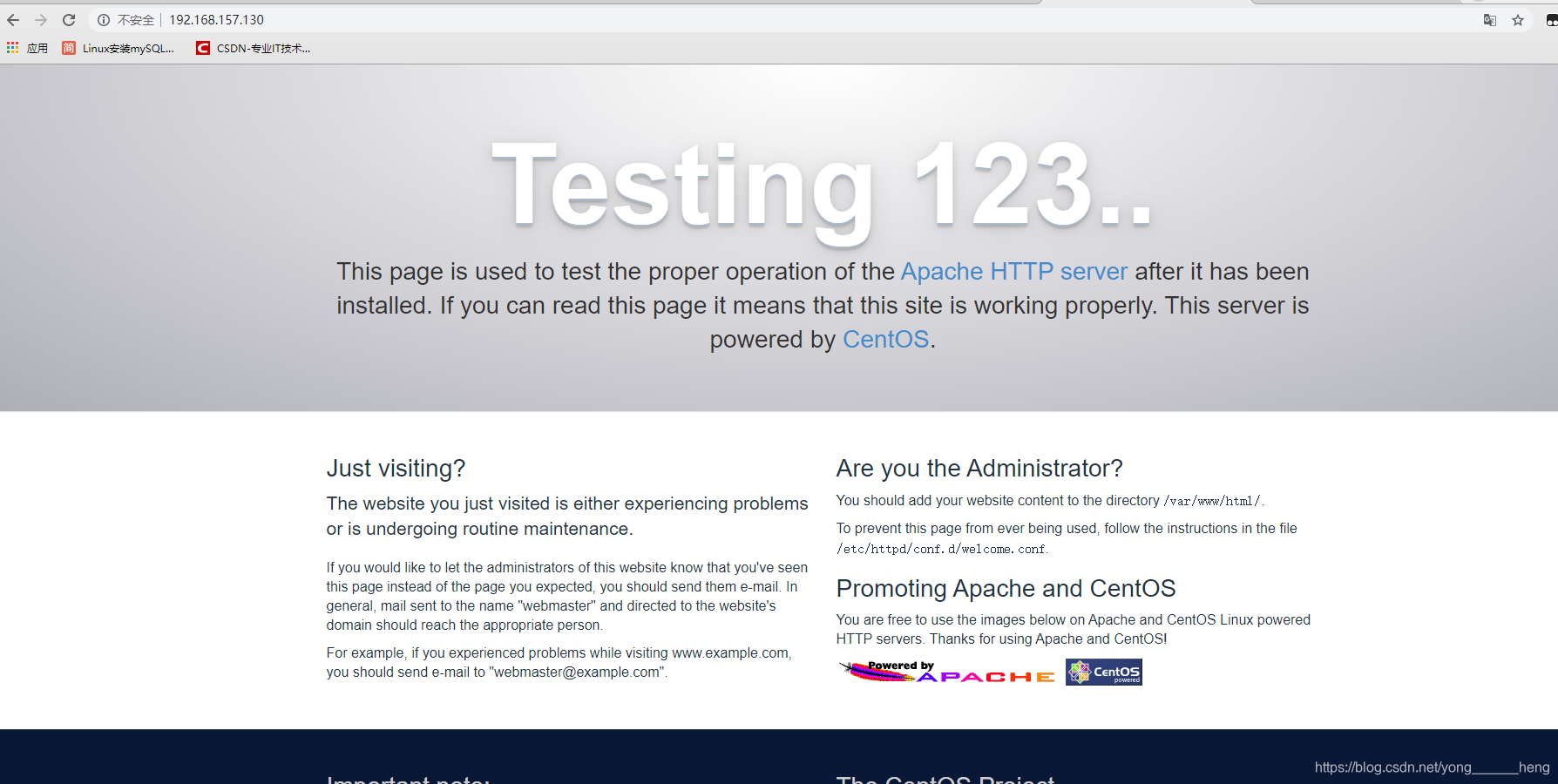
Task: Click the 'Just visiting?' heading
Action: point(396,469)
